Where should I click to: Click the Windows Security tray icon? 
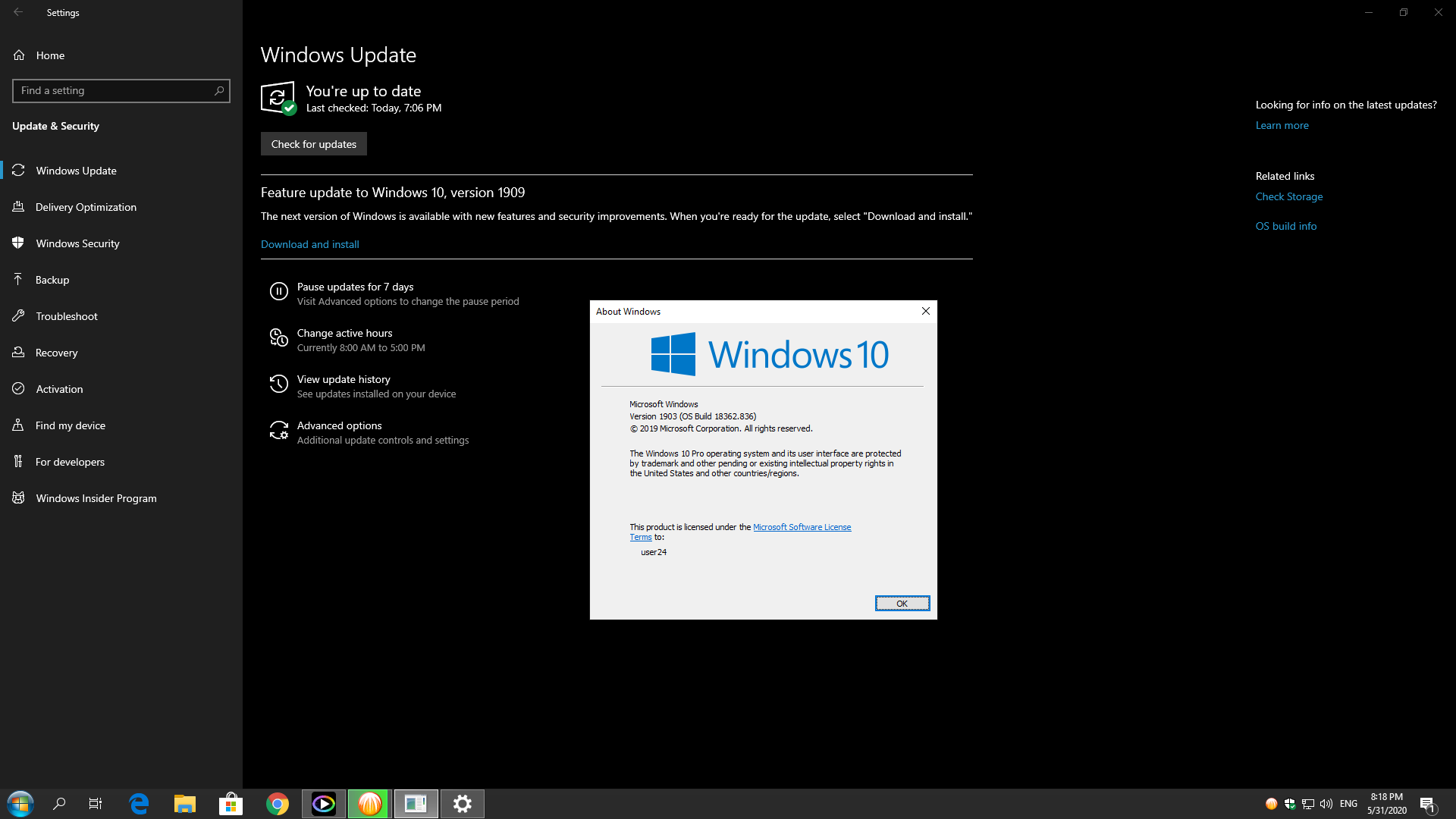pyautogui.click(x=1290, y=804)
